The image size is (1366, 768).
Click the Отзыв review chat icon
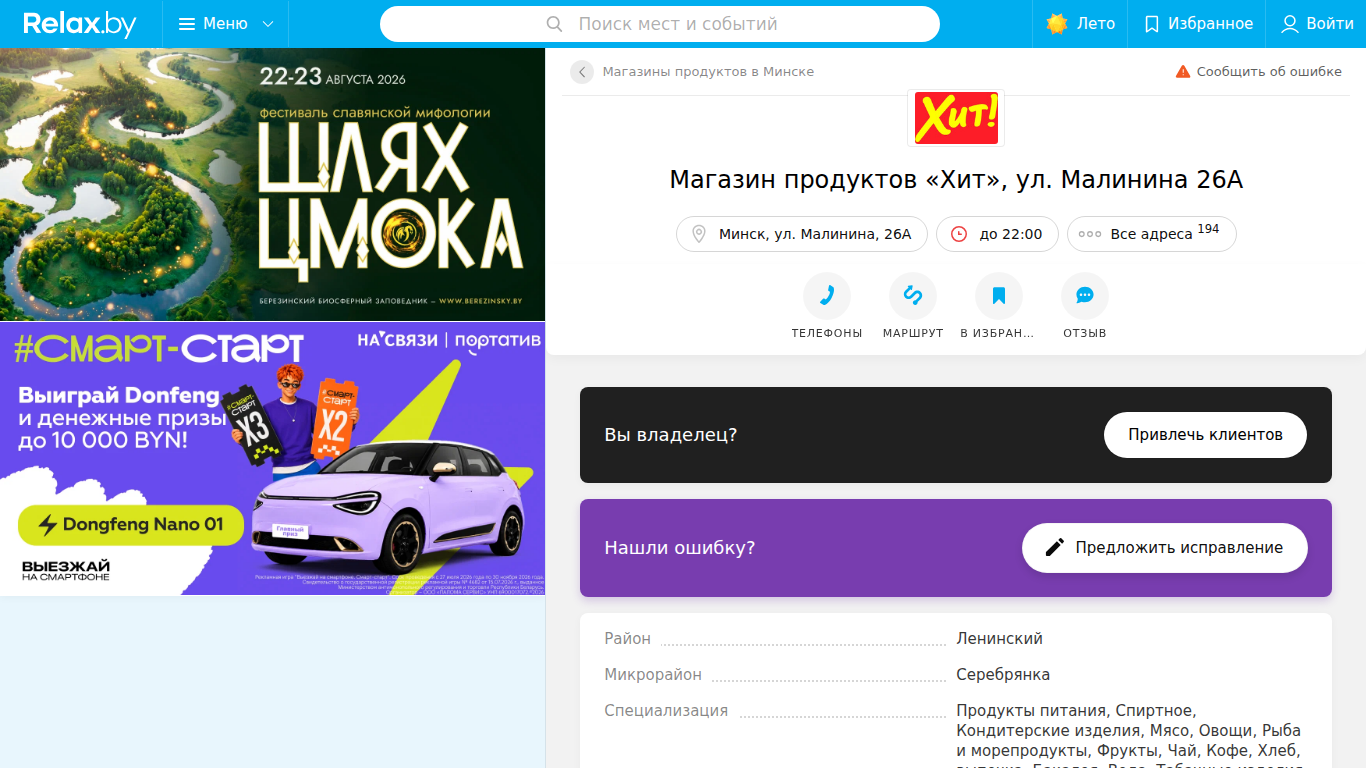tap(1085, 296)
